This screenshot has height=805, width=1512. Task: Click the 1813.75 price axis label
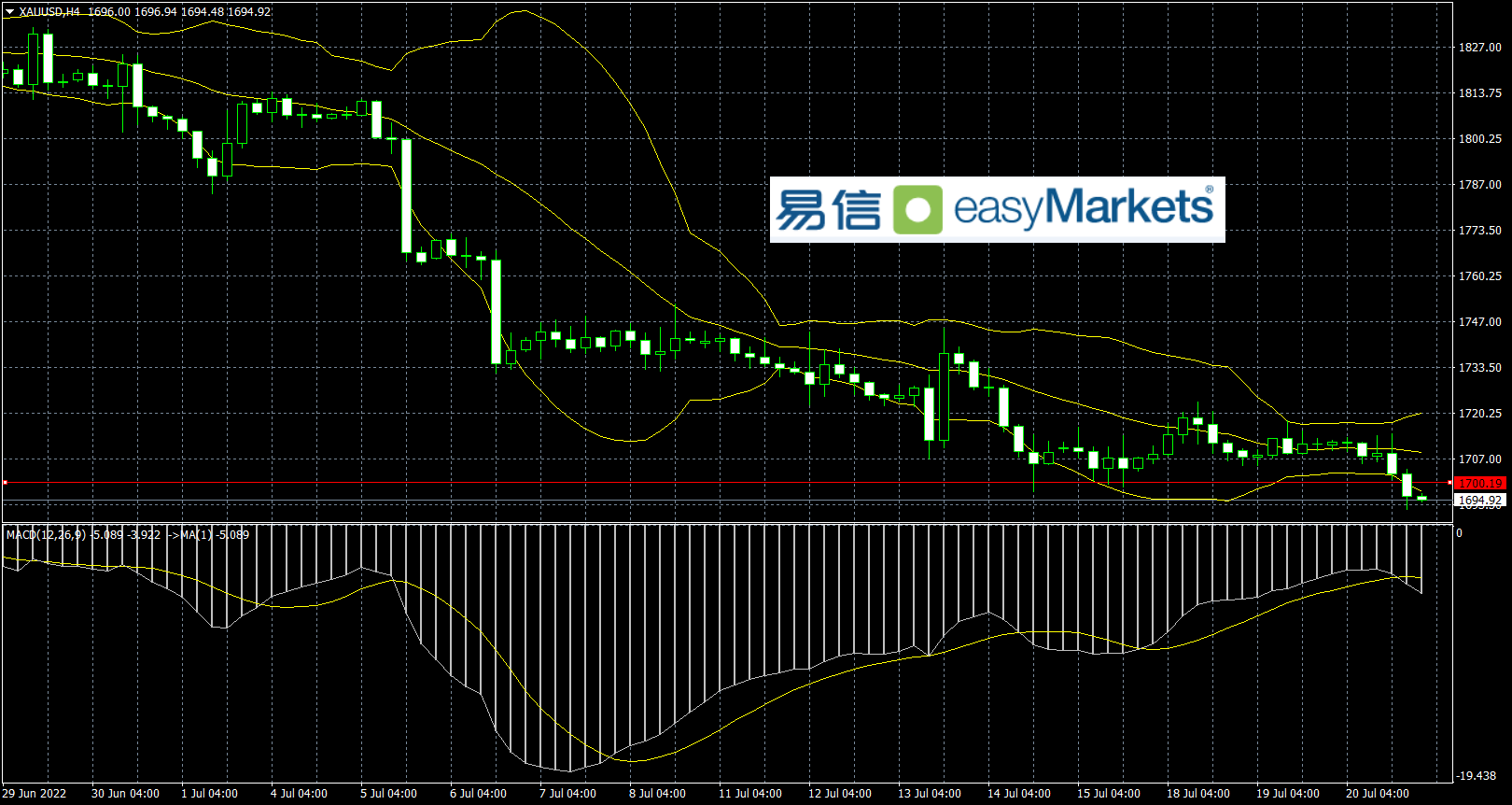click(1480, 93)
